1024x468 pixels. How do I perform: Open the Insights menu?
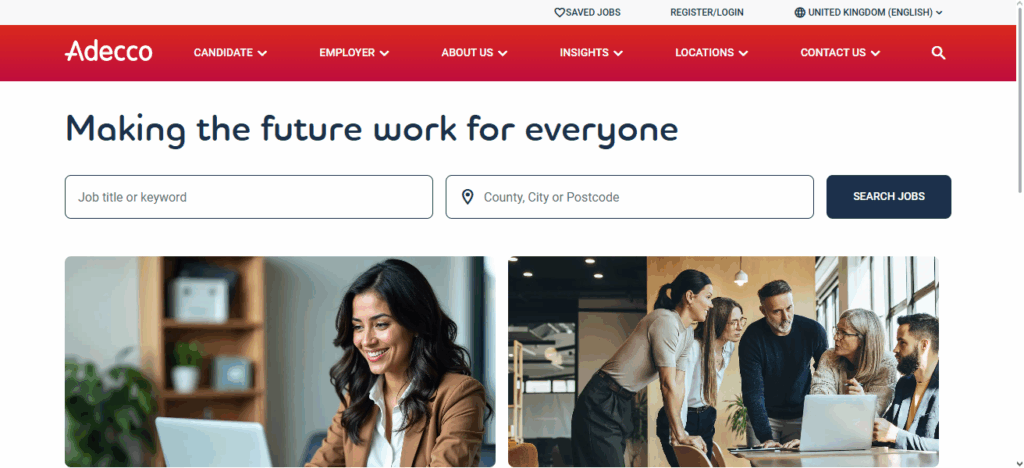tap(591, 53)
